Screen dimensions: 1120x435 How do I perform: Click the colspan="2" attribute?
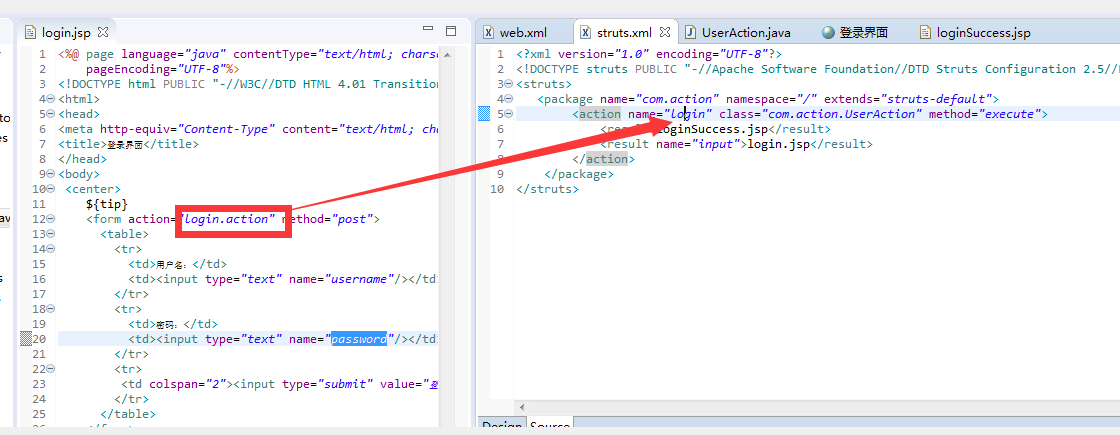tap(188, 384)
